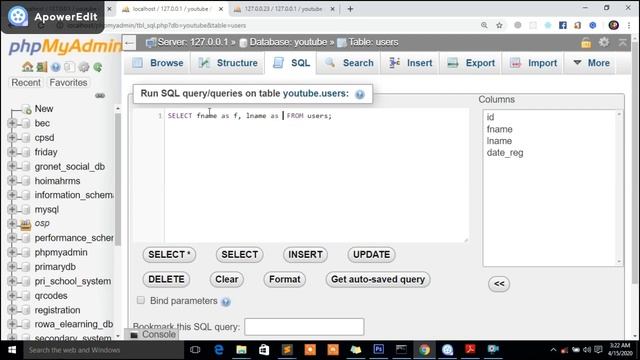Screen dimensions: 640x360
Task: Open Microsoft Store taskbar icon
Action: coord(264,350)
